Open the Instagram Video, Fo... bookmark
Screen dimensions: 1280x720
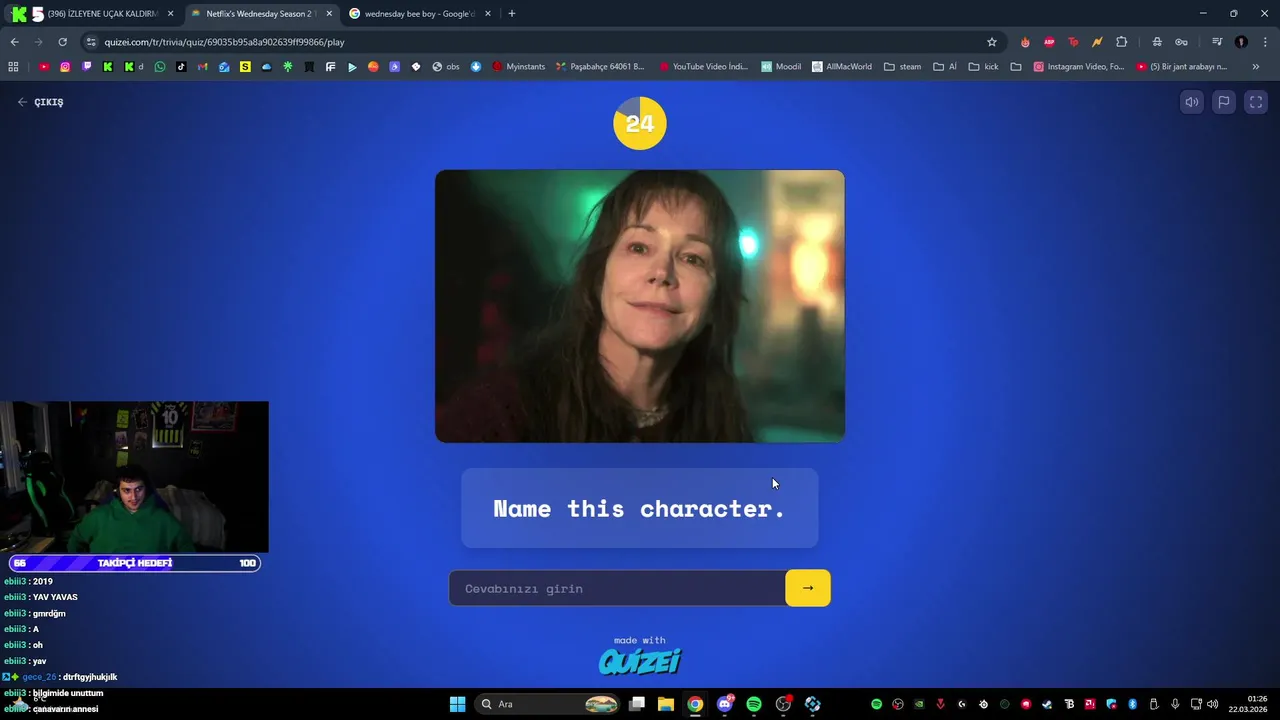(1079, 67)
